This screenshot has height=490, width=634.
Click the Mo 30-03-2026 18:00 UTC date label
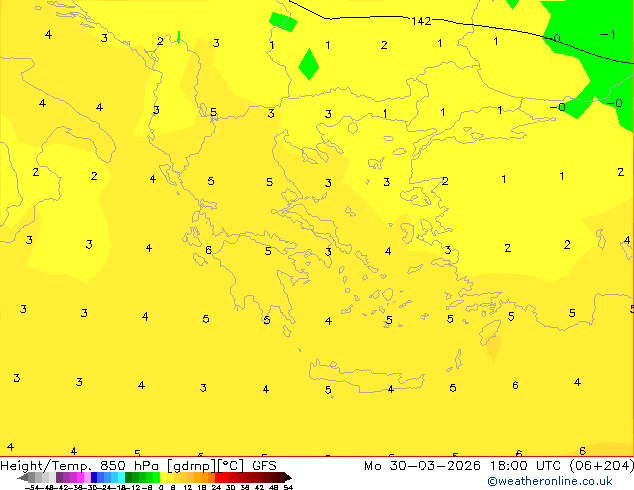[499, 466]
